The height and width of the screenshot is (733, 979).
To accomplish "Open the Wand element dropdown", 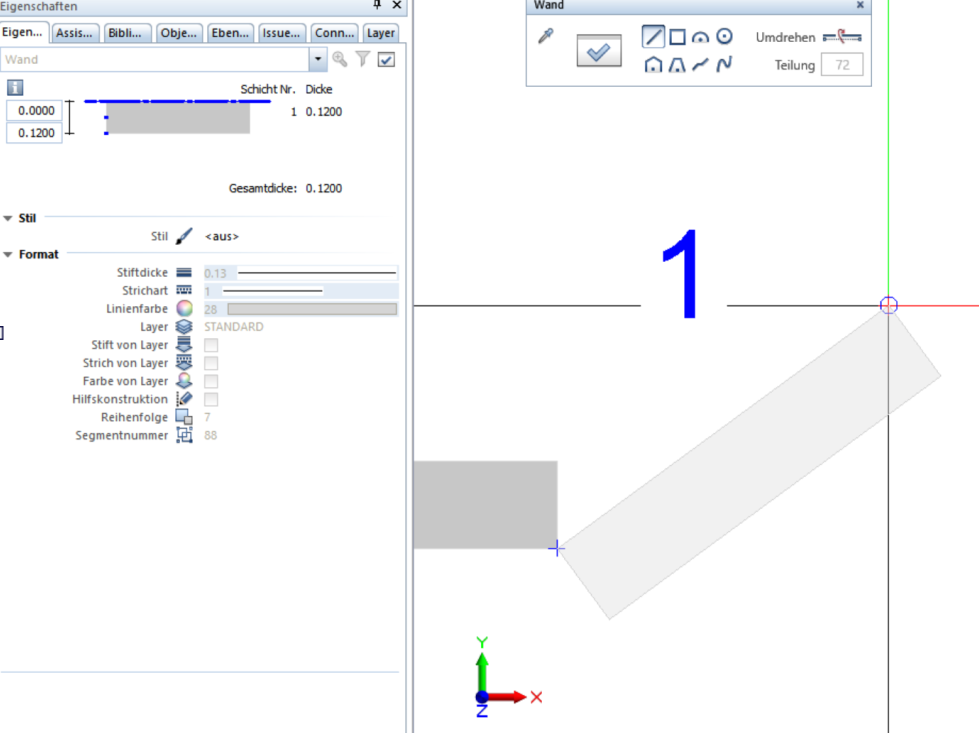I will tap(318, 60).
